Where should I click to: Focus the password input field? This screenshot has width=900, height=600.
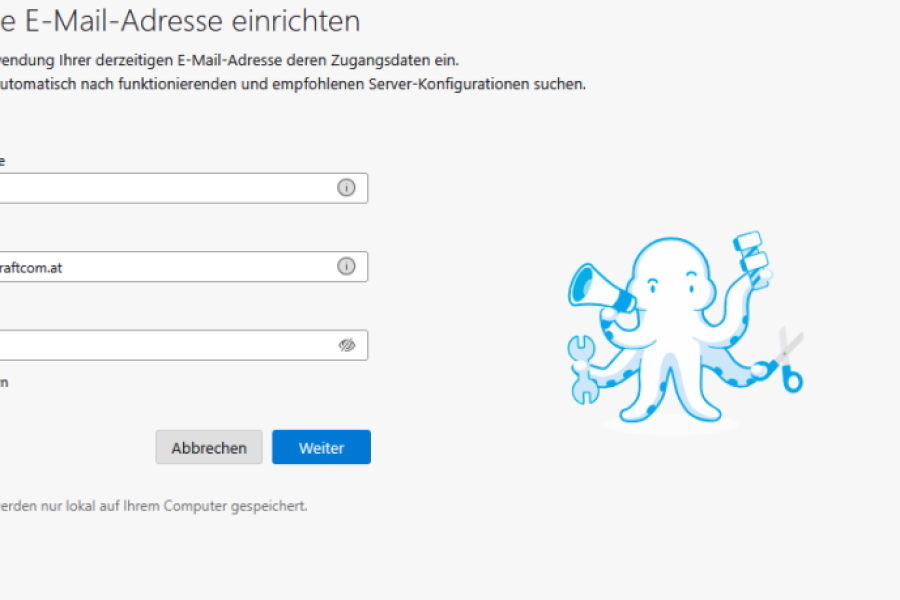coord(160,345)
